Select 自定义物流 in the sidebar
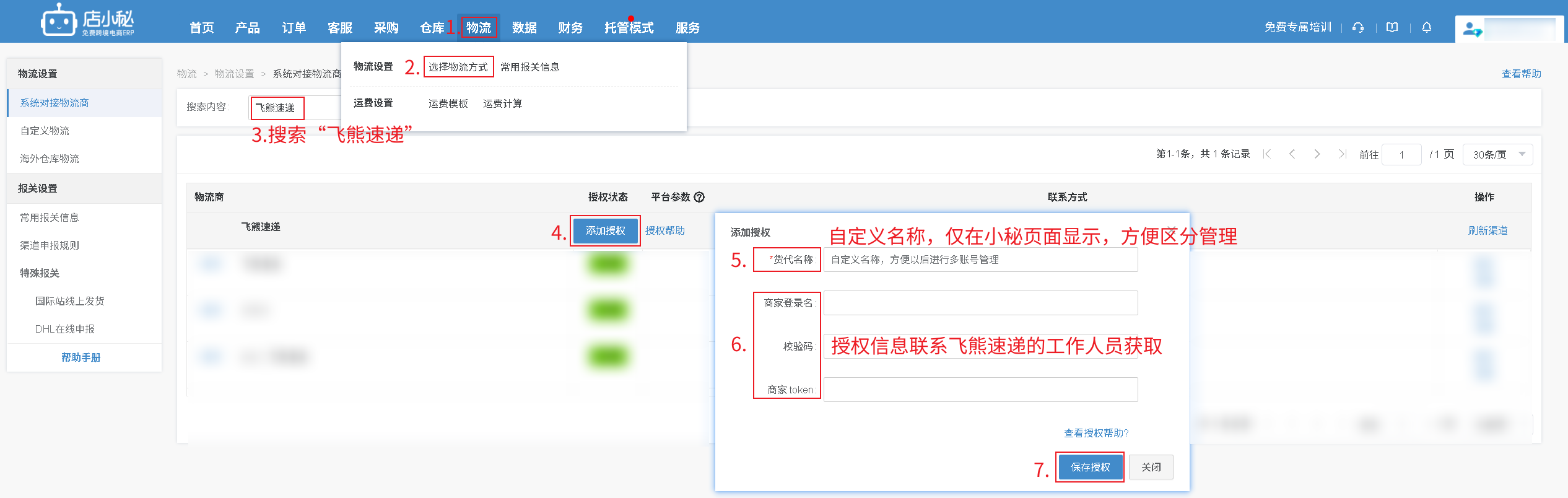The image size is (1568, 498). 84,131
